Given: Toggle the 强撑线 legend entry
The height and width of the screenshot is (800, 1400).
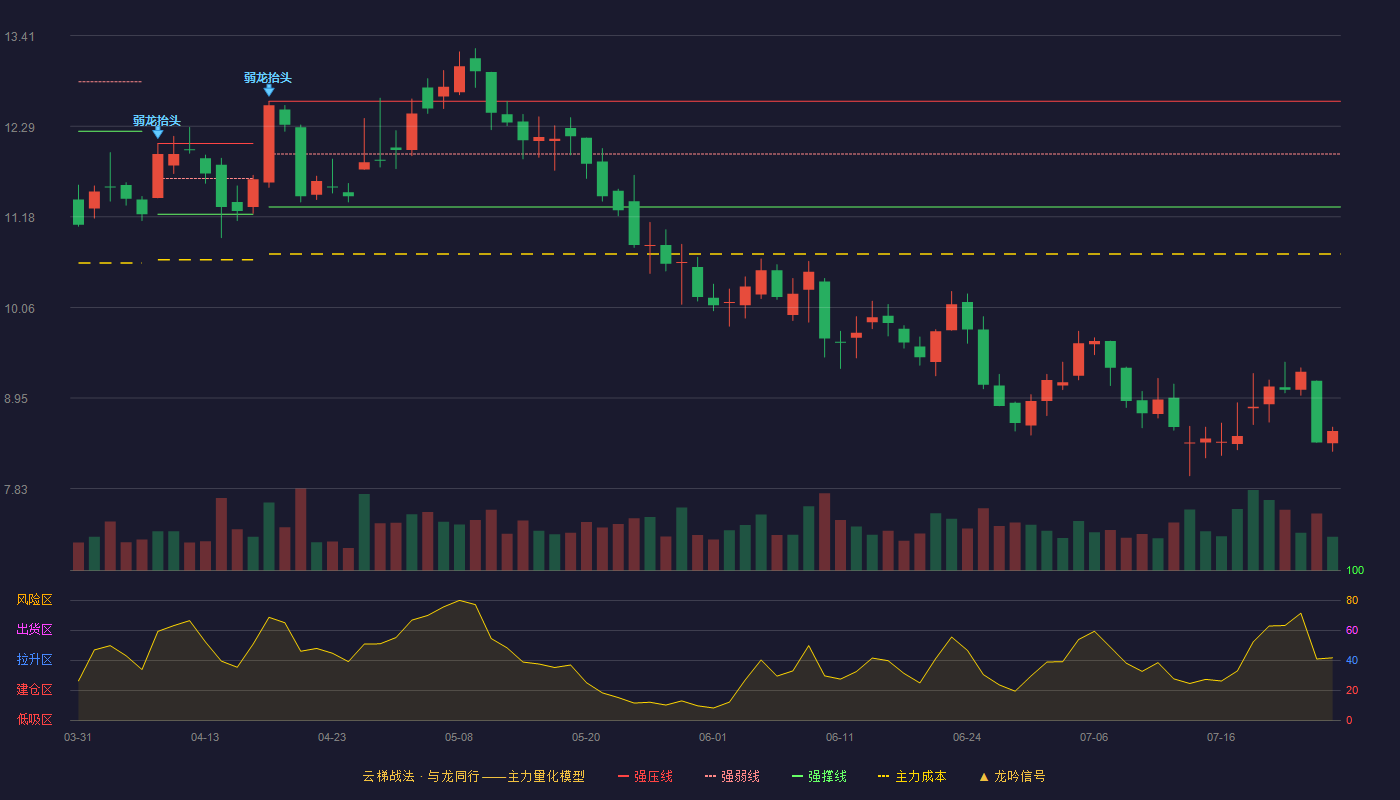Looking at the screenshot, I should pyautogui.click(x=819, y=776).
